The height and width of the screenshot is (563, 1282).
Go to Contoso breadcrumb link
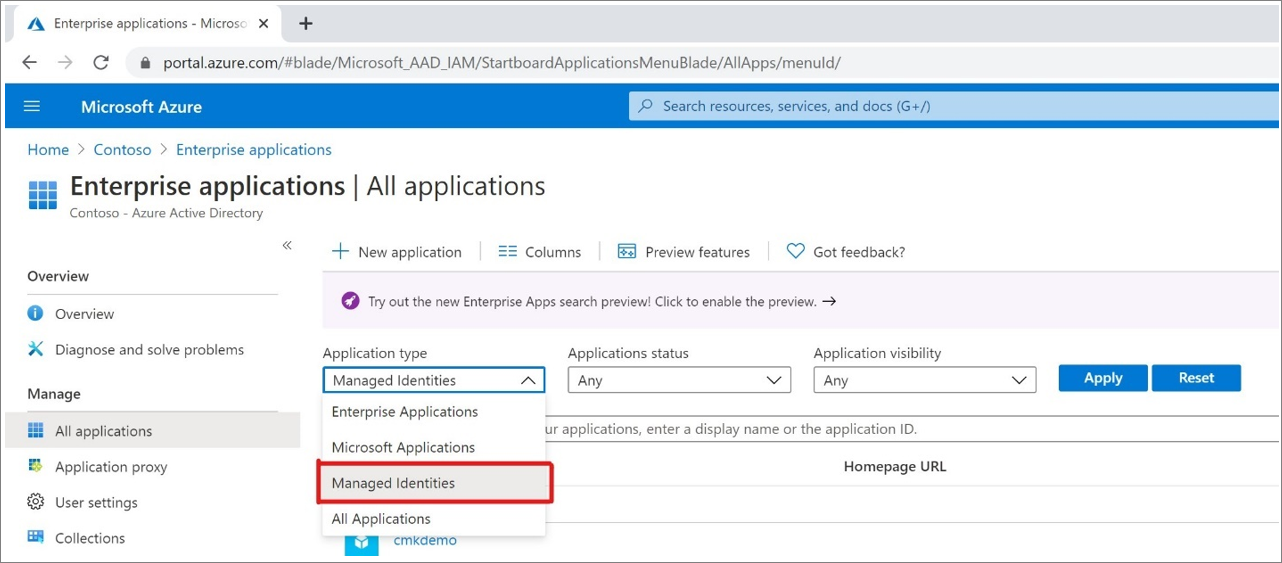[x=122, y=150]
